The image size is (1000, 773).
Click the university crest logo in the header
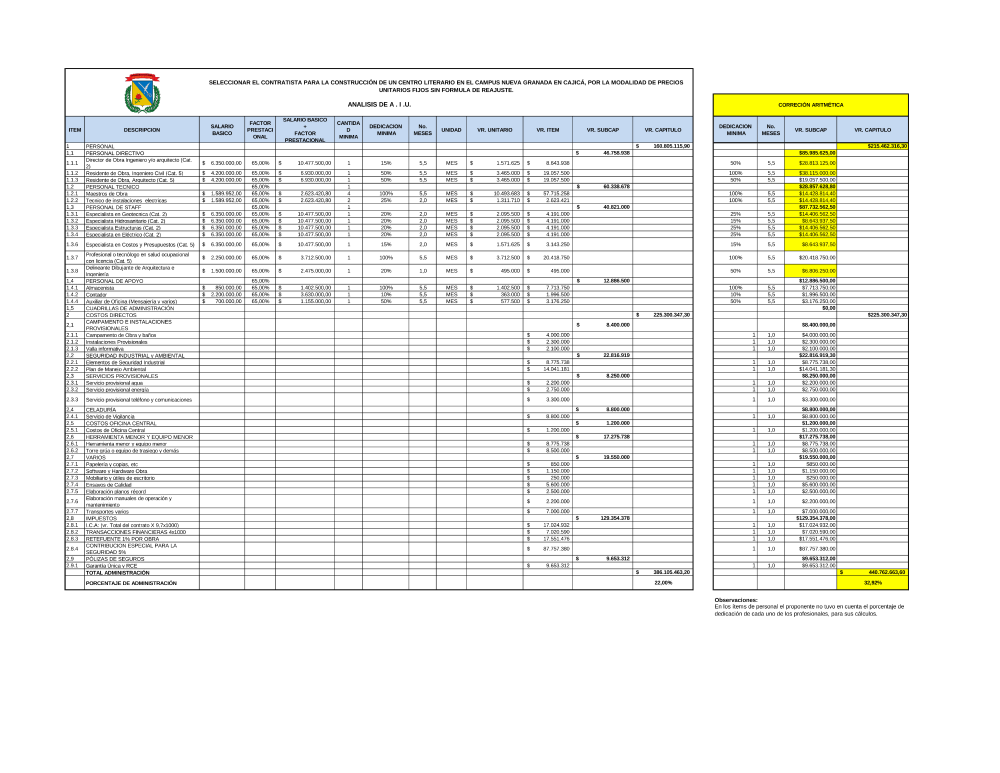point(142,93)
